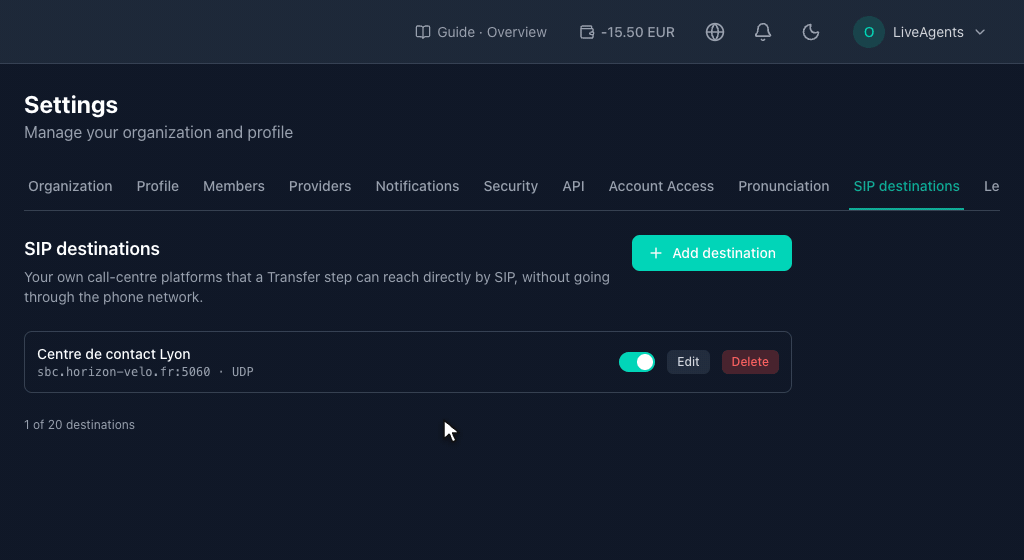Toggle dark mode moon icon
Viewport: 1024px width, 560px height.
[x=810, y=32]
